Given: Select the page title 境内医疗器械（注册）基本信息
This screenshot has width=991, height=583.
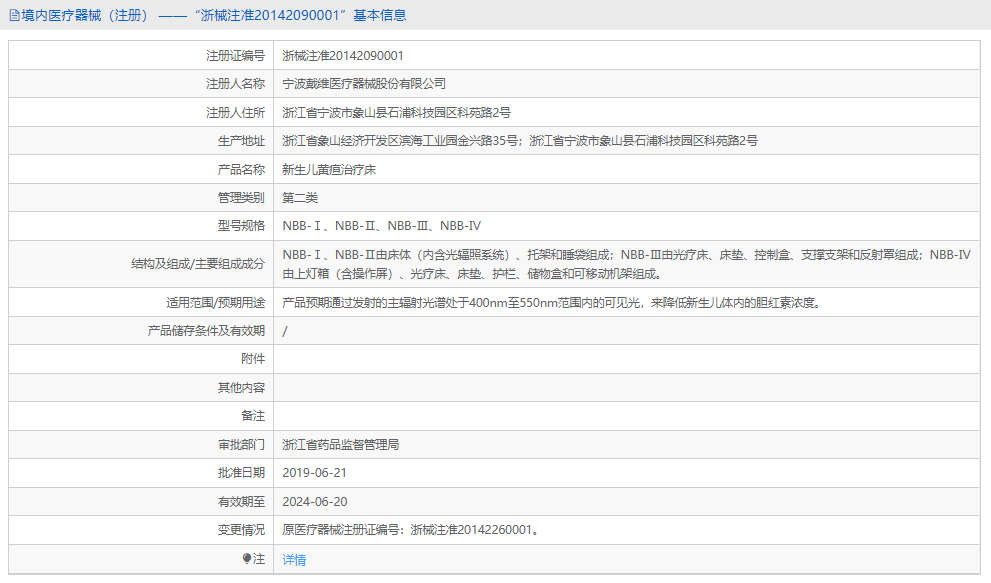Looking at the screenshot, I should (214, 15).
